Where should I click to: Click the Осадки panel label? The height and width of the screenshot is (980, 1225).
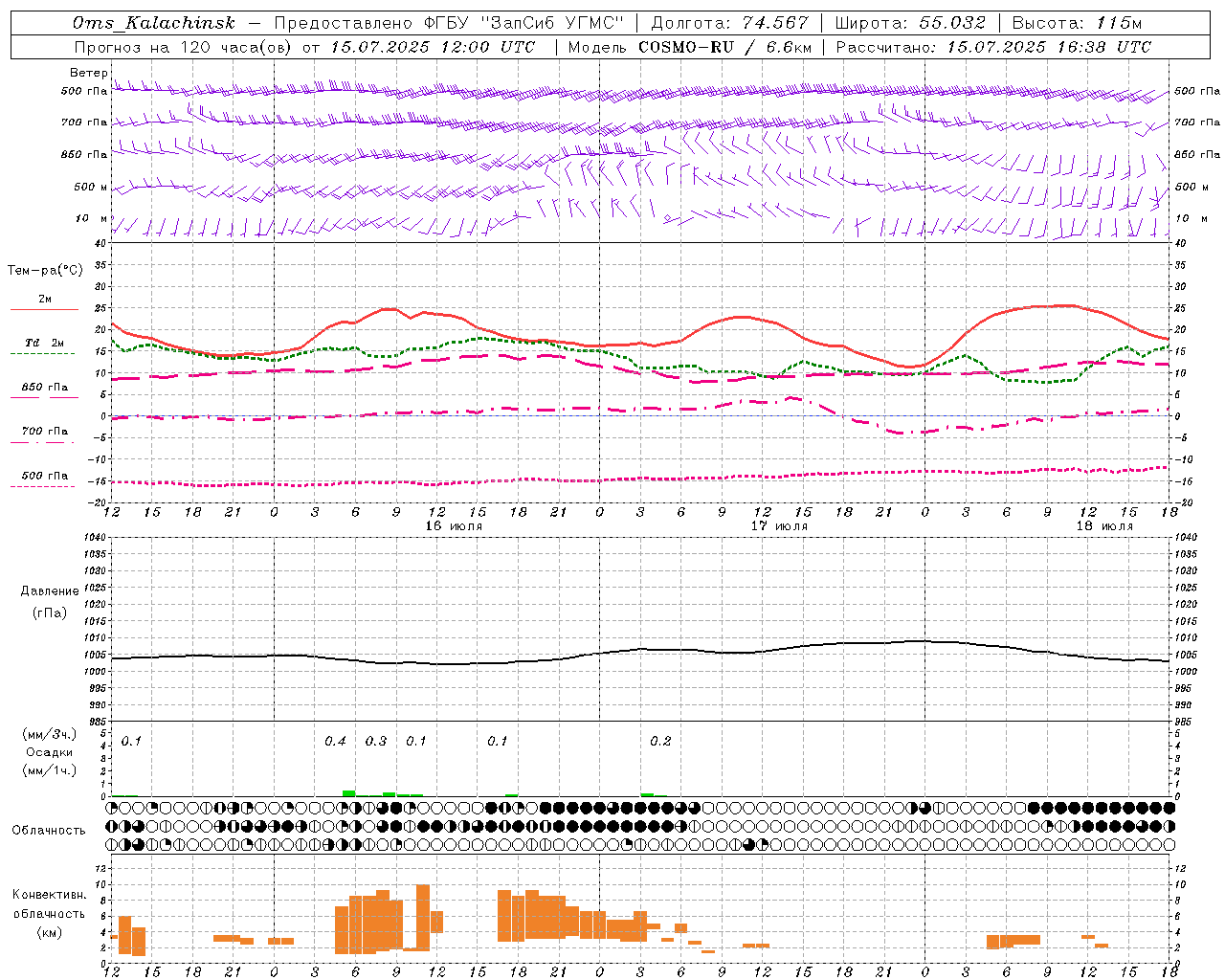coord(50,752)
